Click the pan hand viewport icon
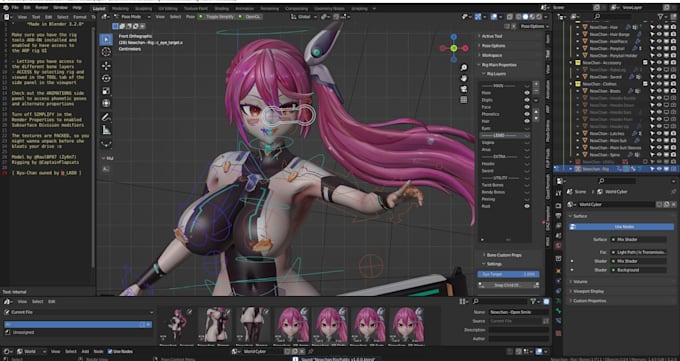 tap(464, 78)
